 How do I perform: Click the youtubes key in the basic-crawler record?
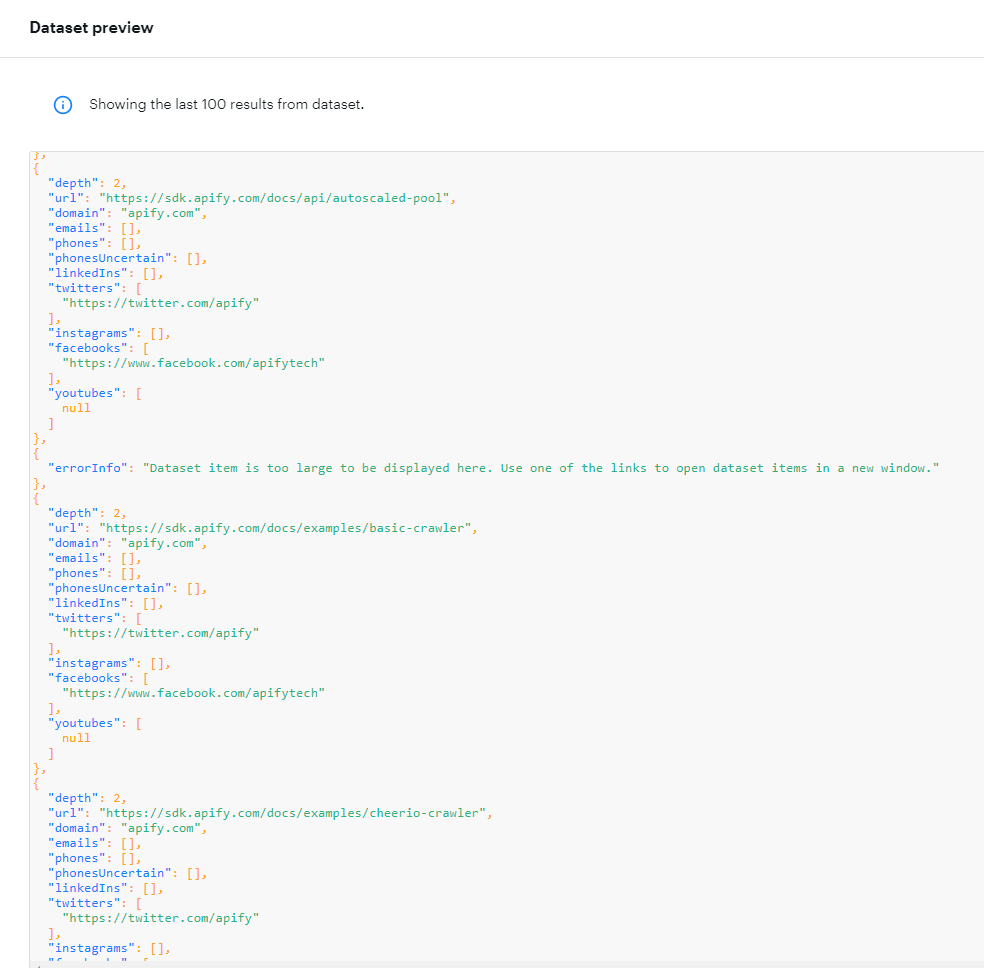(x=84, y=723)
